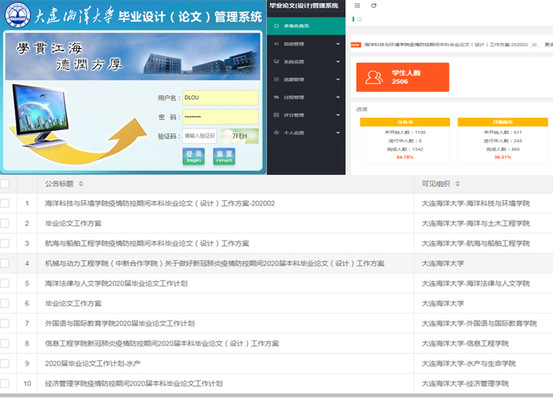Click the home icon in the breadcrumb bar

[x=359, y=19]
